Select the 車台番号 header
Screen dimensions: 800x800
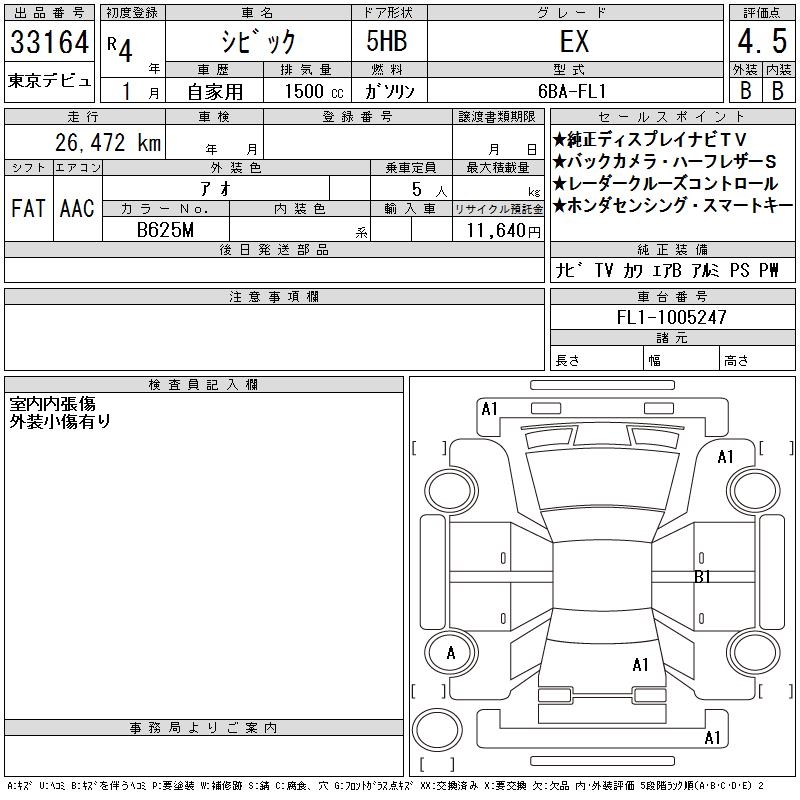point(672,296)
